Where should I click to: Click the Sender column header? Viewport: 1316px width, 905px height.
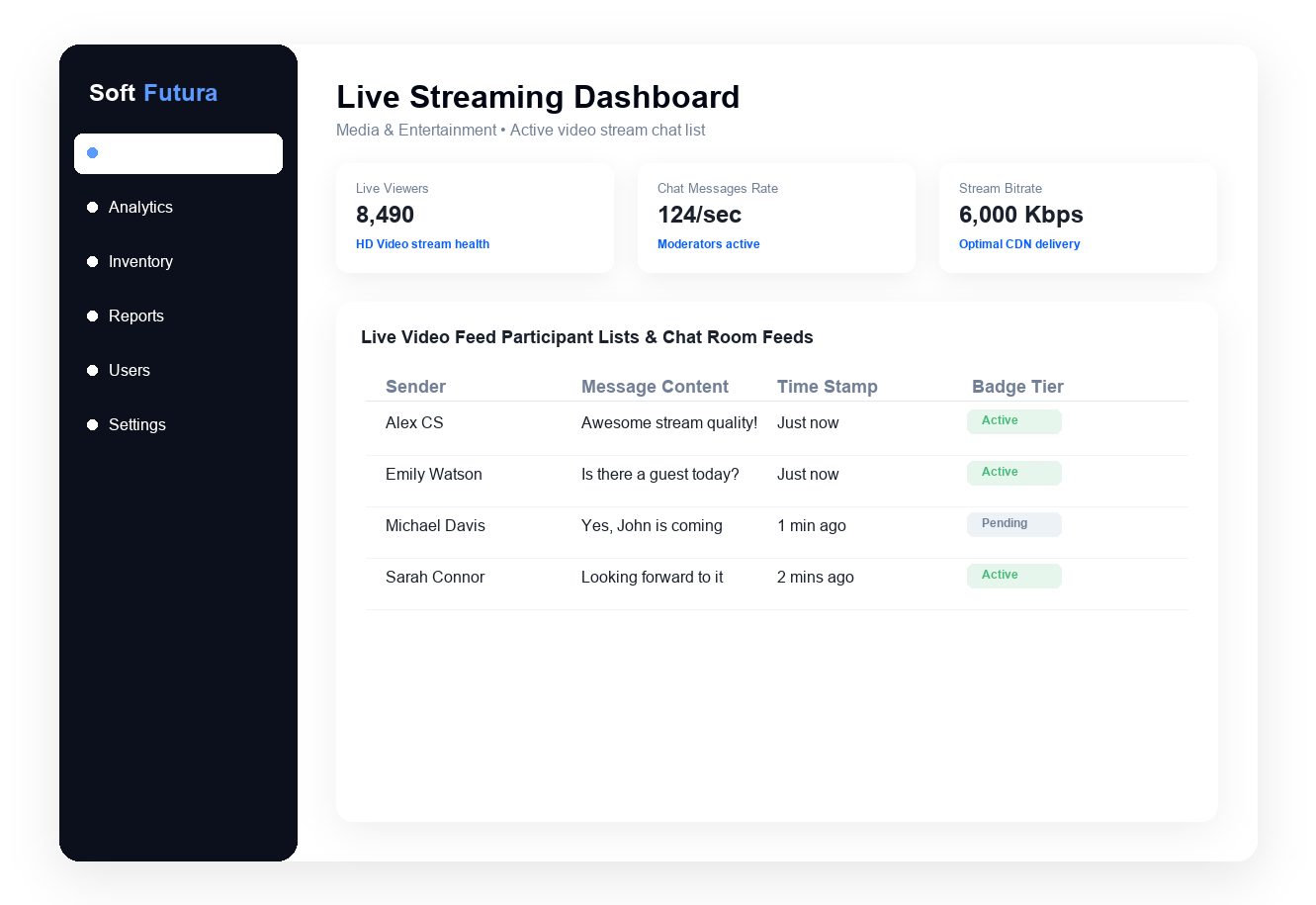[415, 387]
